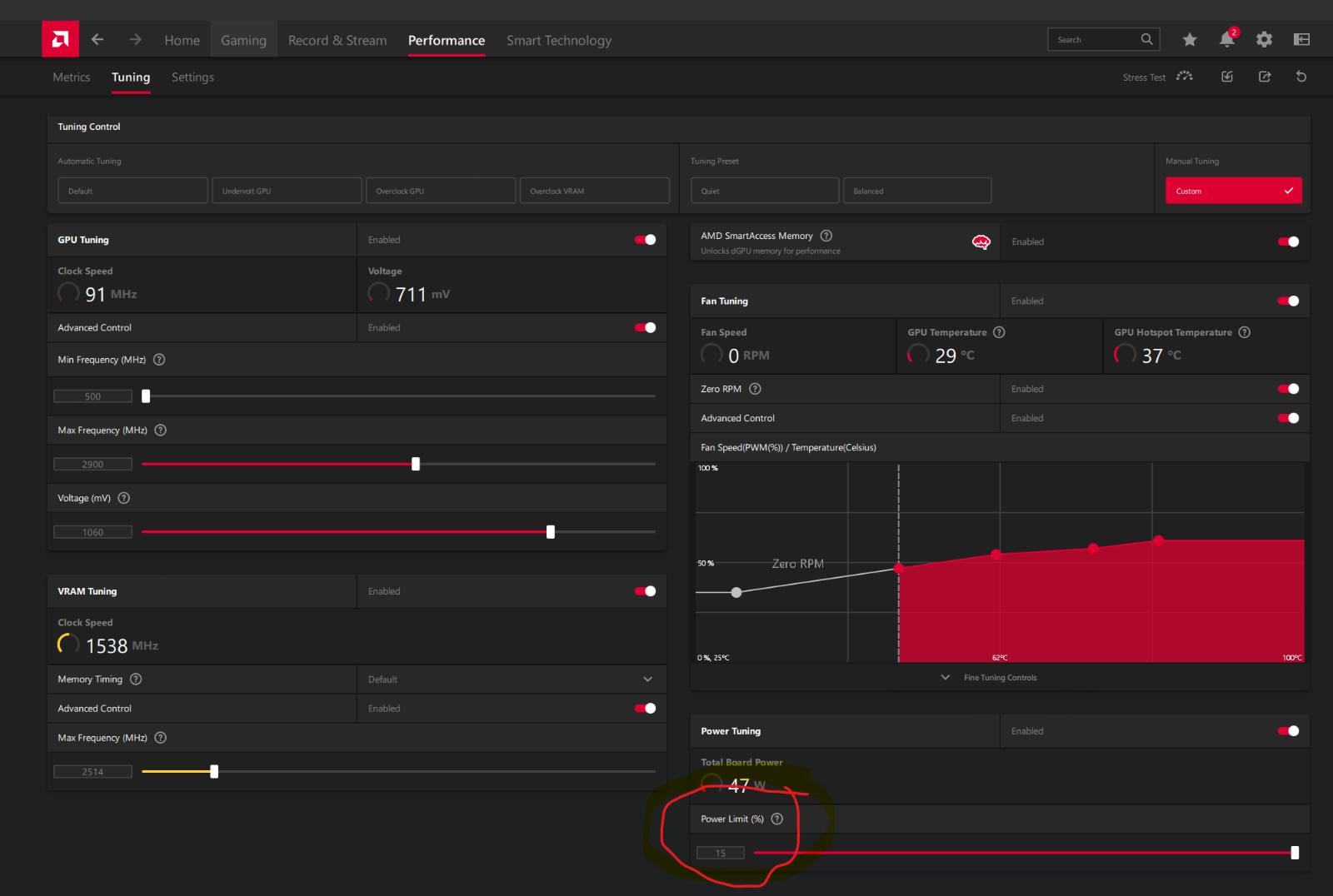The width and height of the screenshot is (1333, 896).
Task: Click VRAM Max Frequency box 2514
Action: pos(92,772)
